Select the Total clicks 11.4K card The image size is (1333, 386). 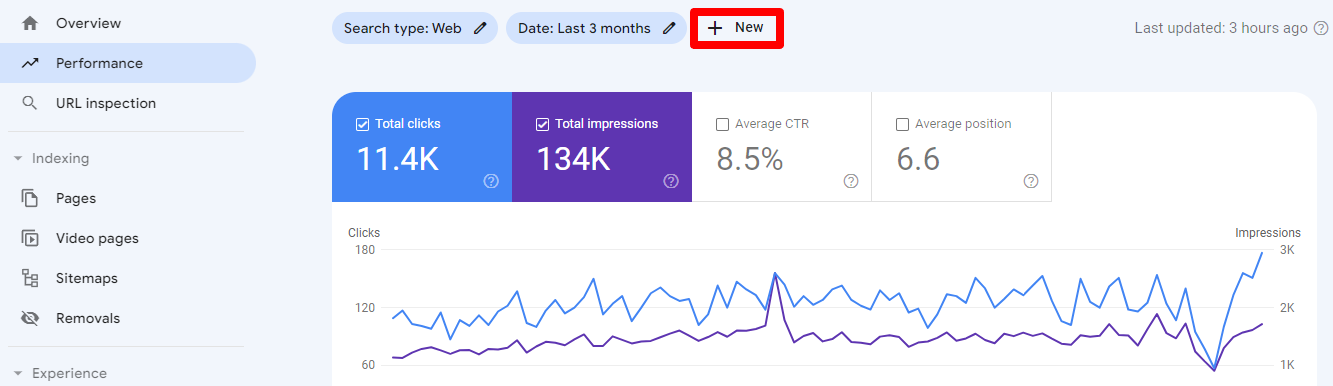[422, 147]
